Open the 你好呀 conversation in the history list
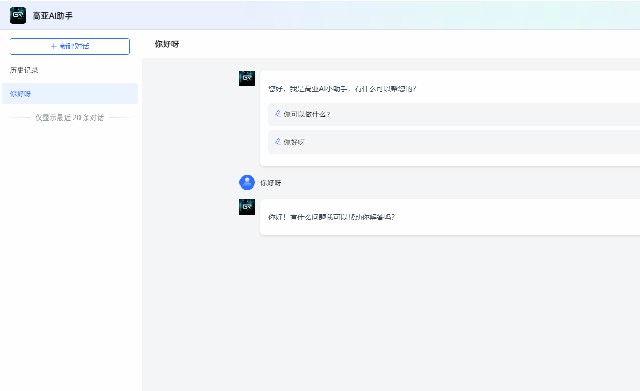This screenshot has width=640, height=391. point(70,93)
